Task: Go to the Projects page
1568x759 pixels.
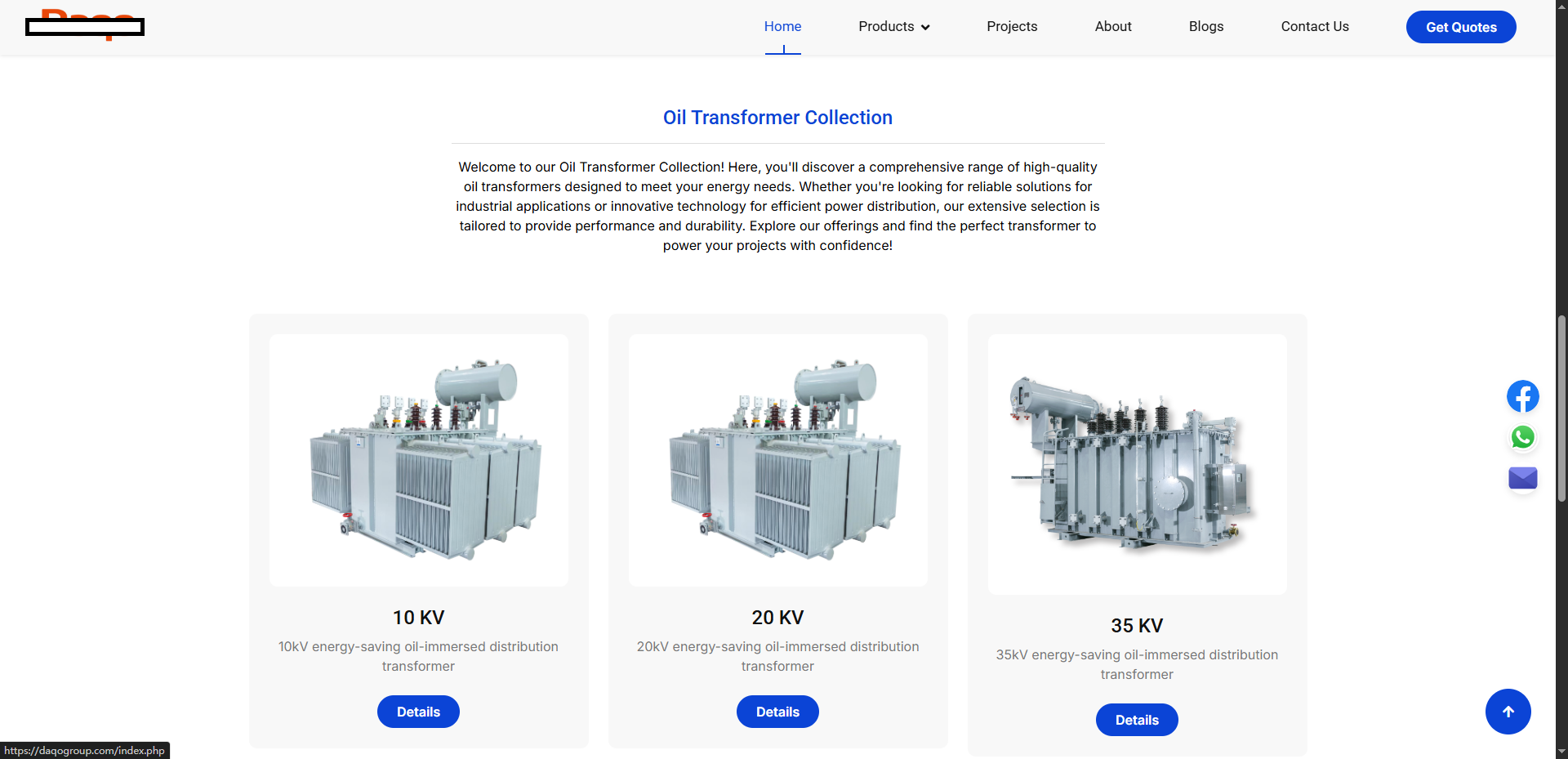Action: coord(1012,26)
